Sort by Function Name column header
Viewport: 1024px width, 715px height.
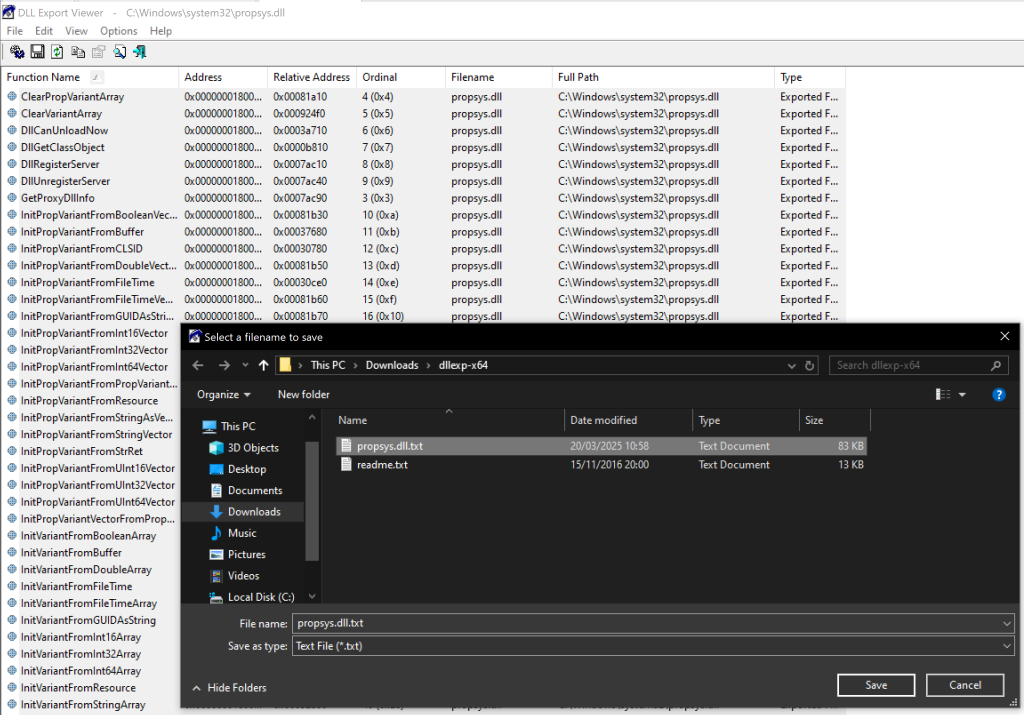click(89, 77)
